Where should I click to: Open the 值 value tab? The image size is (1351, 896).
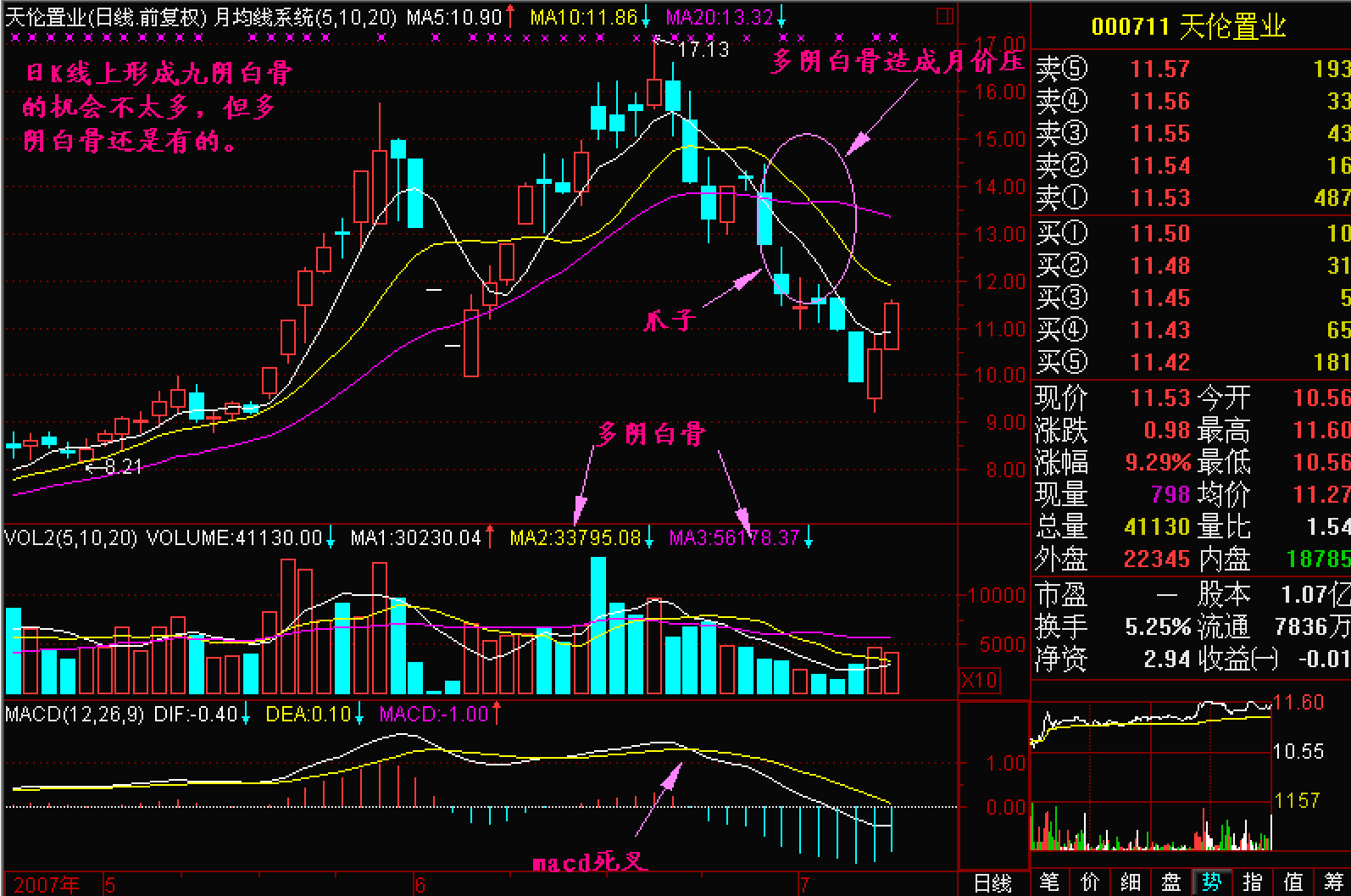(x=1293, y=882)
